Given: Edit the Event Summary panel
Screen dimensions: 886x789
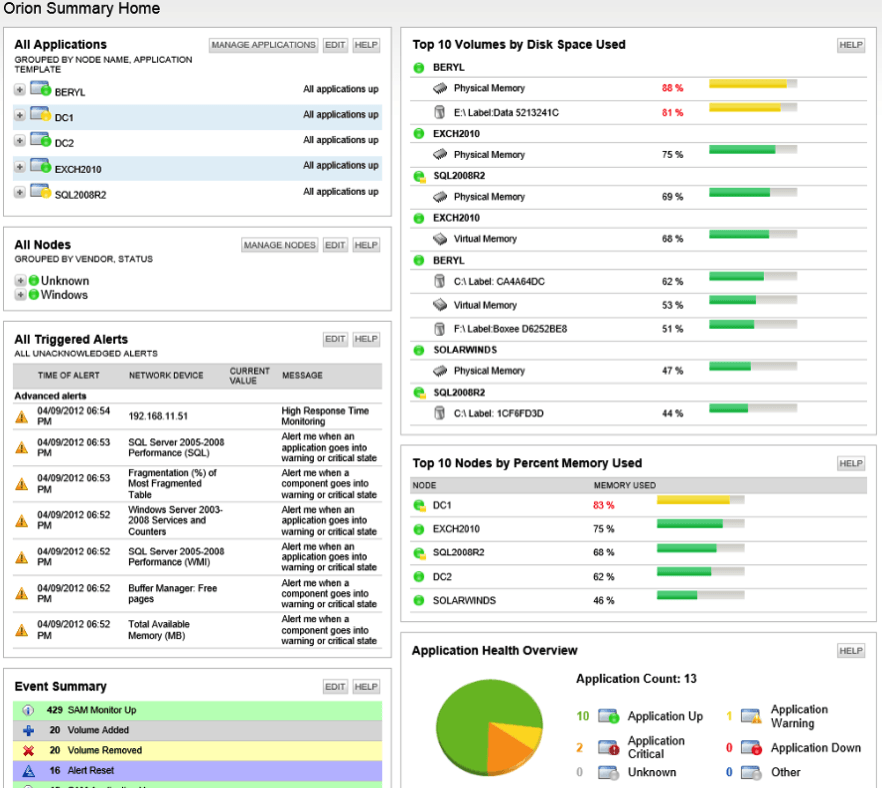Looking at the screenshot, I should pyautogui.click(x=335, y=687).
